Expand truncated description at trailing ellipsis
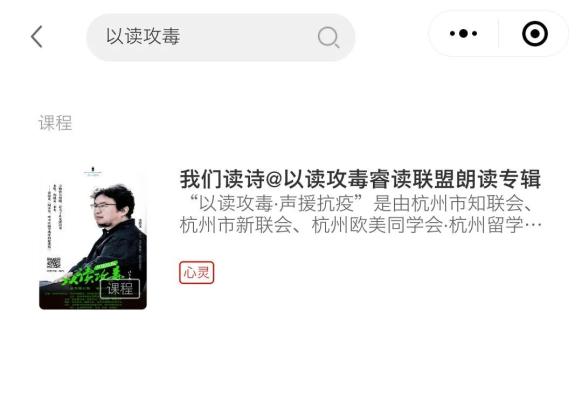The width and height of the screenshot is (582, 401). [x=533, y=225]
